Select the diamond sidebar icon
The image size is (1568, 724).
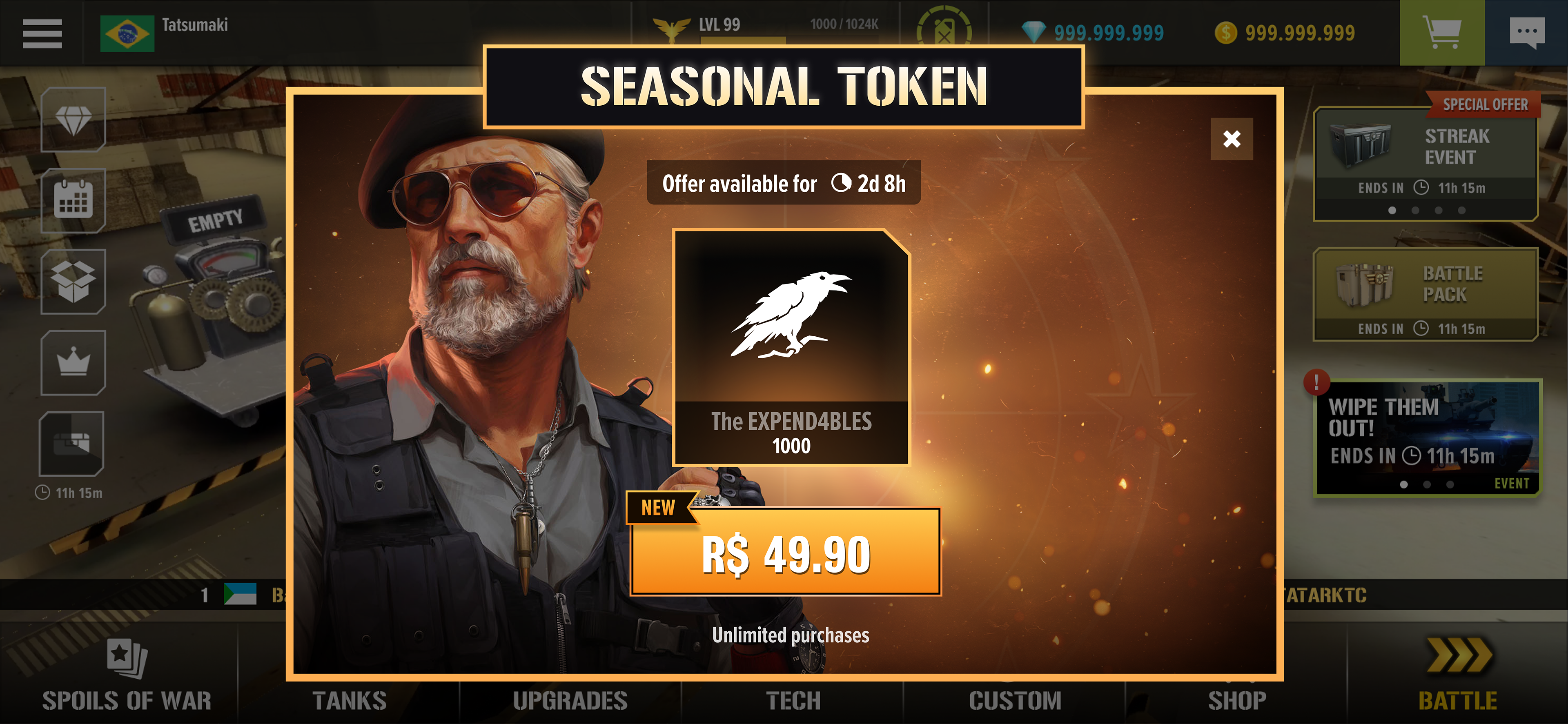coord(73,120)
